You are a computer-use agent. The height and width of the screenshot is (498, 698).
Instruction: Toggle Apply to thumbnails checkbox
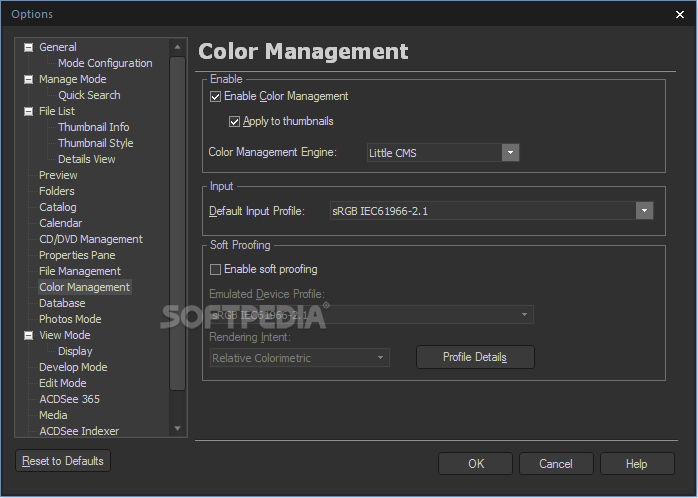click(234, 122)
